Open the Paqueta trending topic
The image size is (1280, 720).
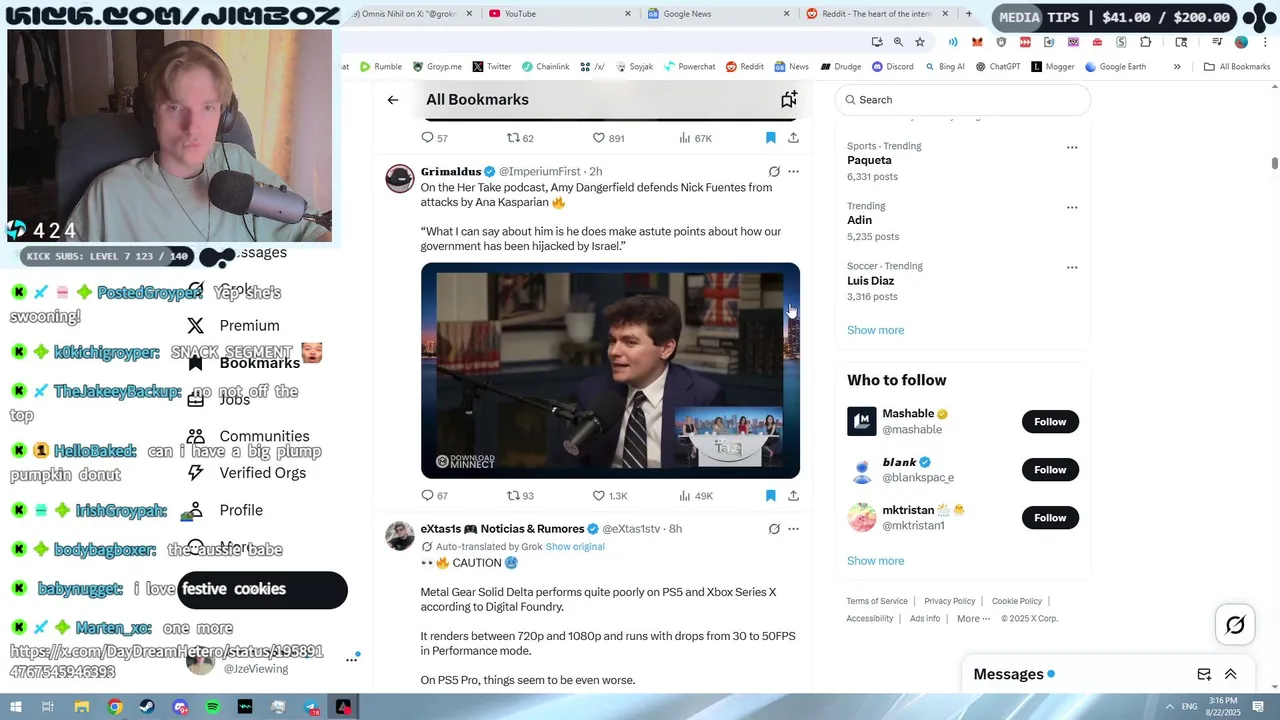tap(869, 160)
